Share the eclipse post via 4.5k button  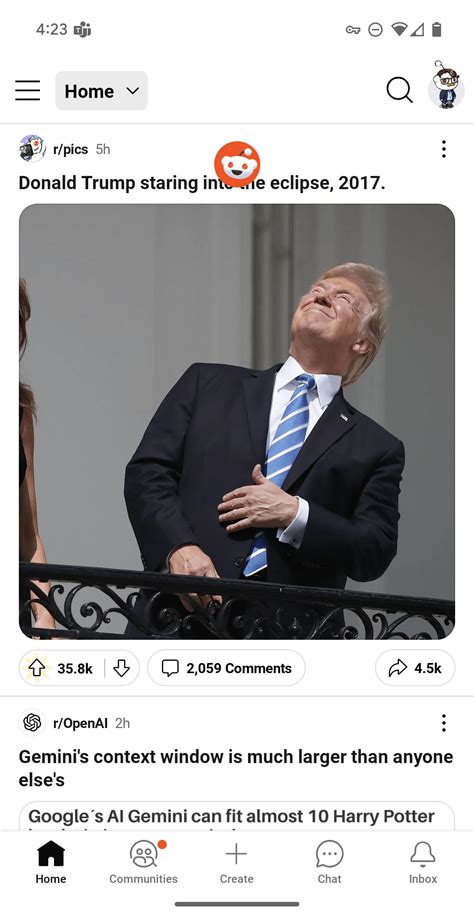[x=415, y=668]
